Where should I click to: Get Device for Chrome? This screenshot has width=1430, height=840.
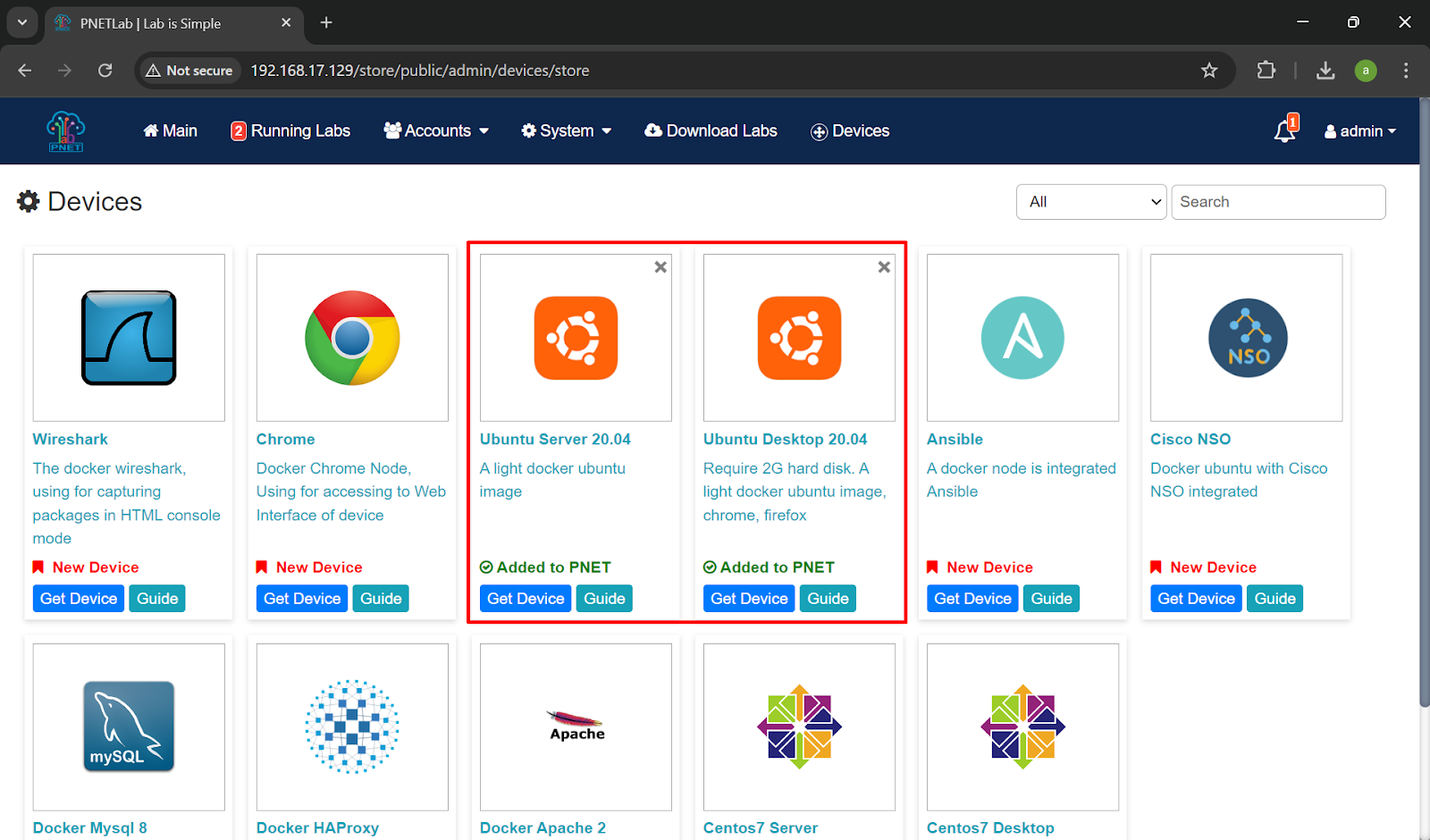click(x=302, y=599)
